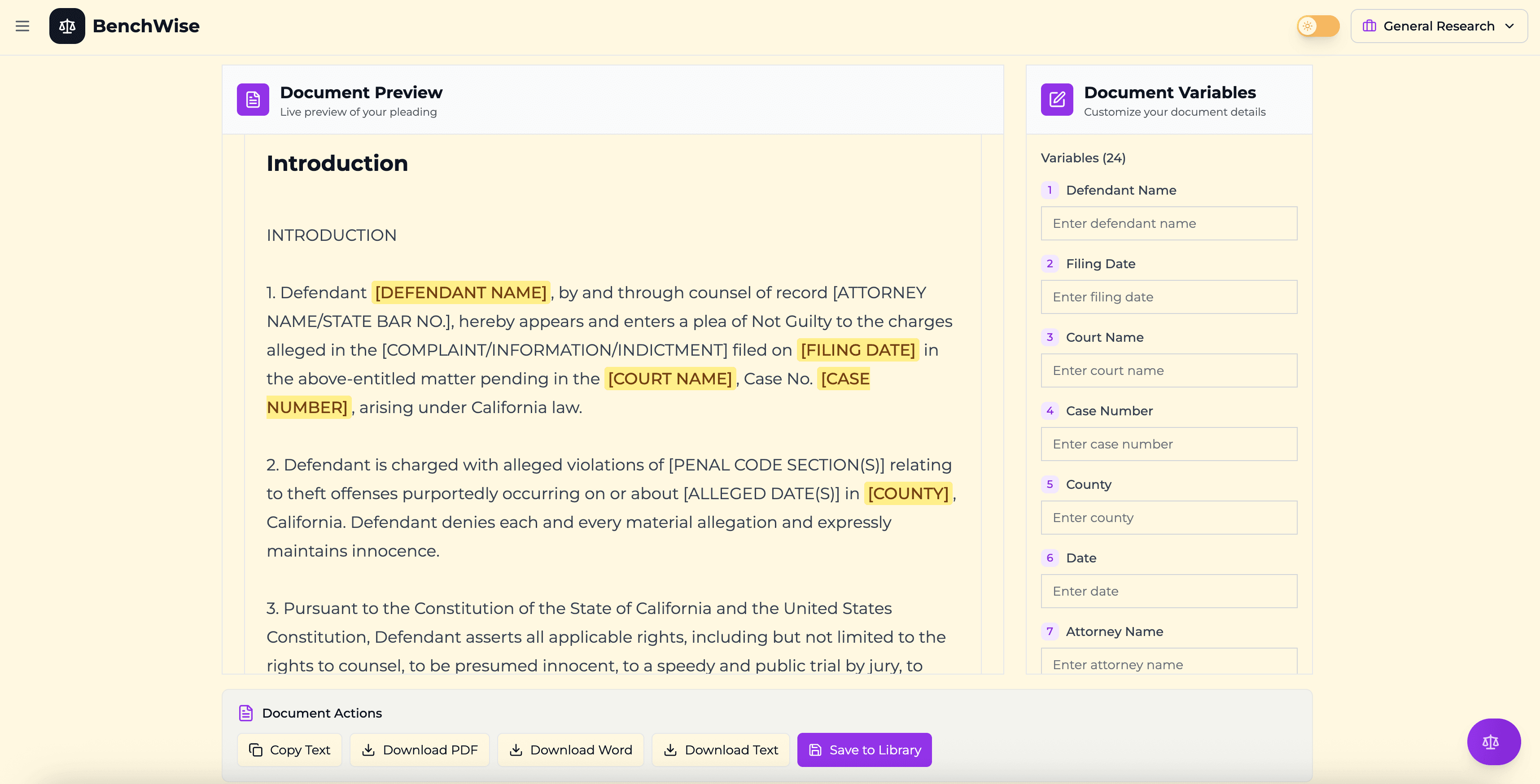Viewport: 1540px width, 784px height.
Task: Click the Download PDF download icon
Action: 368,749
